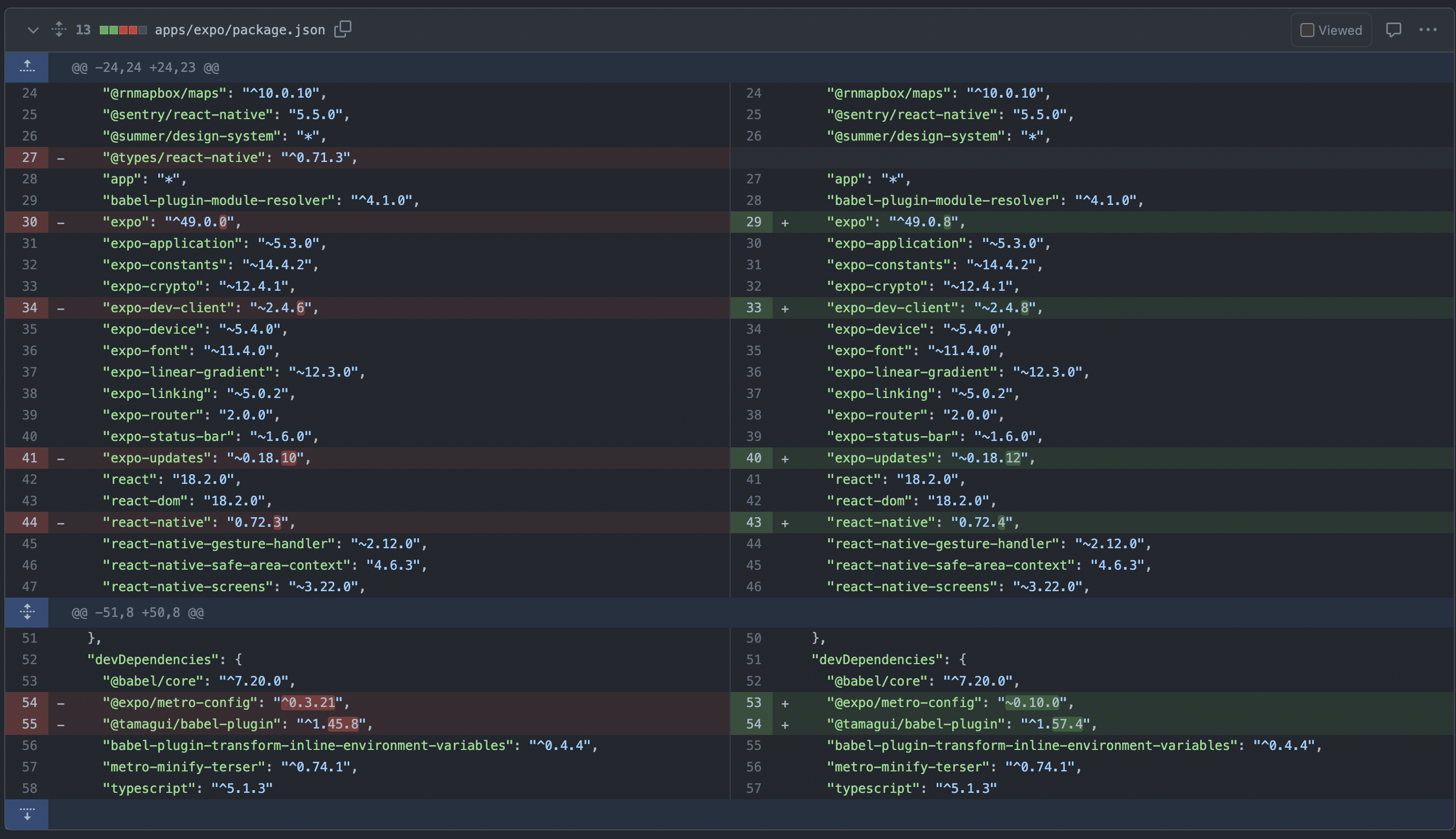Collapse the package.json diff with the chevron

point(32,30)
